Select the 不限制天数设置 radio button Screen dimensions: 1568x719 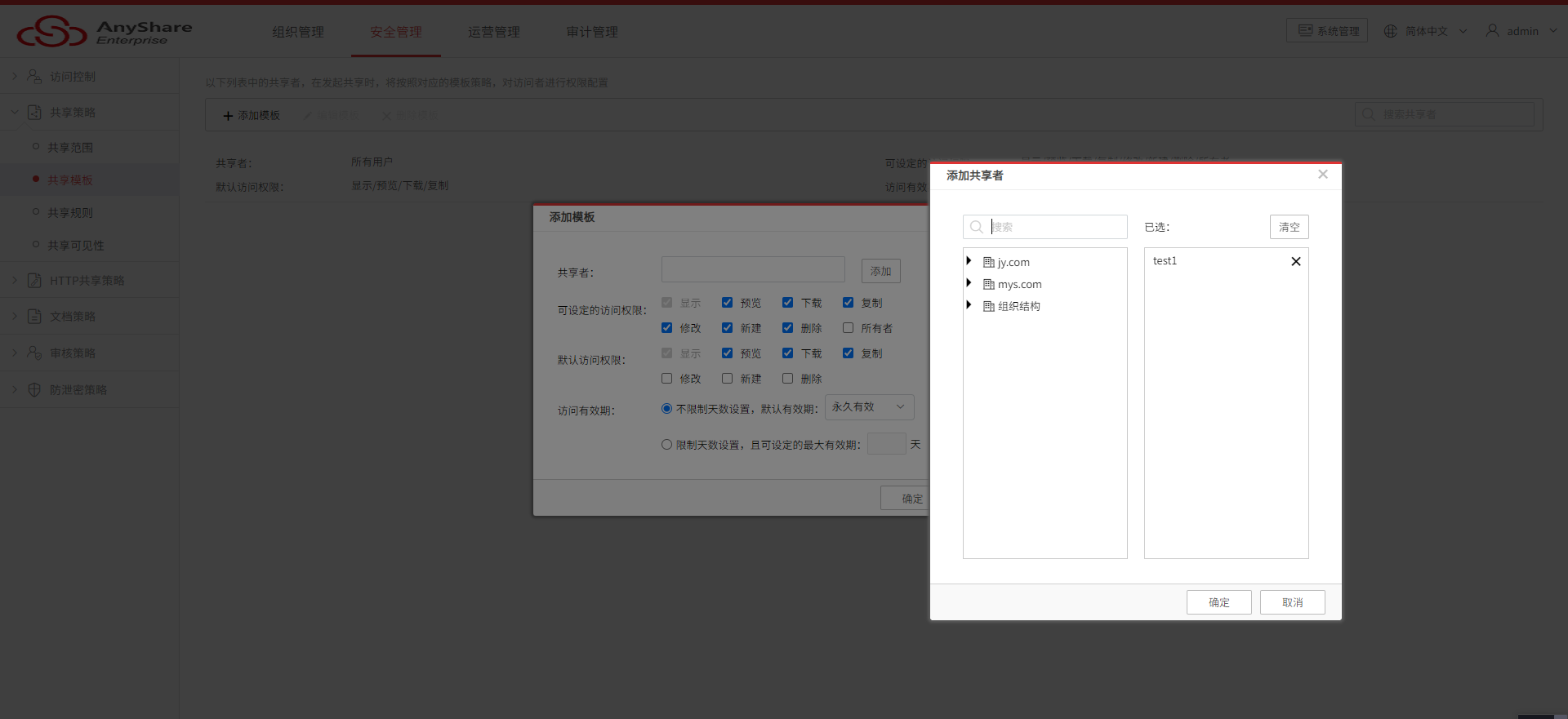(x=666, y=409)
